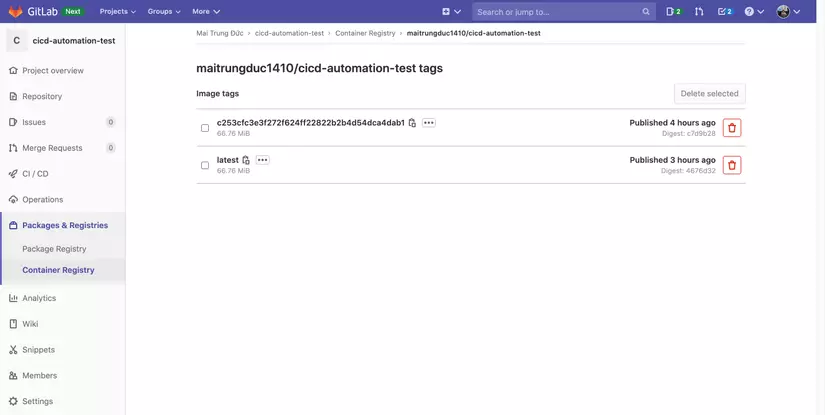Click Digest: 4676d32 text
This screenshot has height=415, width=825.
(688, 171)
